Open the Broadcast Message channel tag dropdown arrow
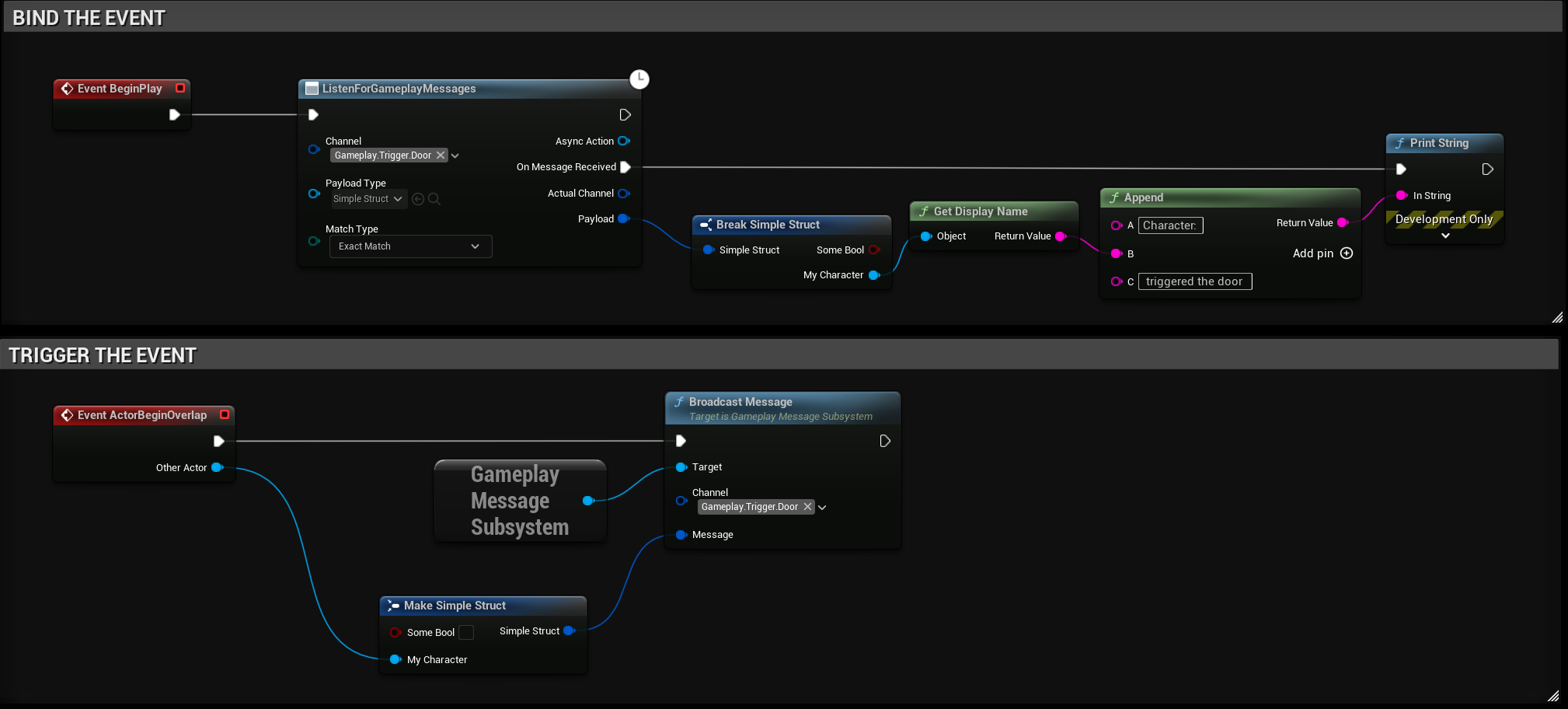Viewport: 1568px width, 709px height. 822,508
